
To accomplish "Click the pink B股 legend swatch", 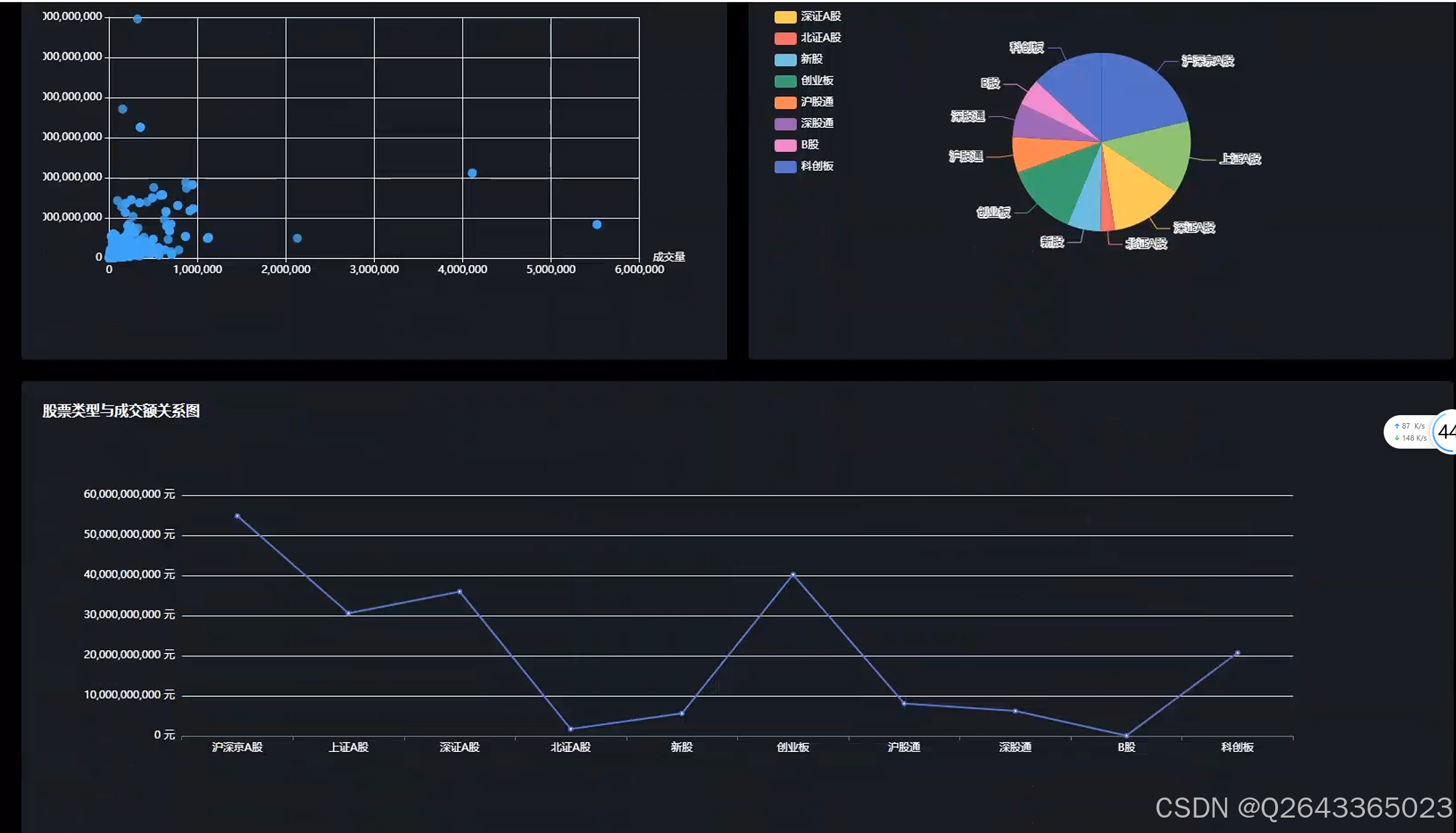I will pos(785,145).
